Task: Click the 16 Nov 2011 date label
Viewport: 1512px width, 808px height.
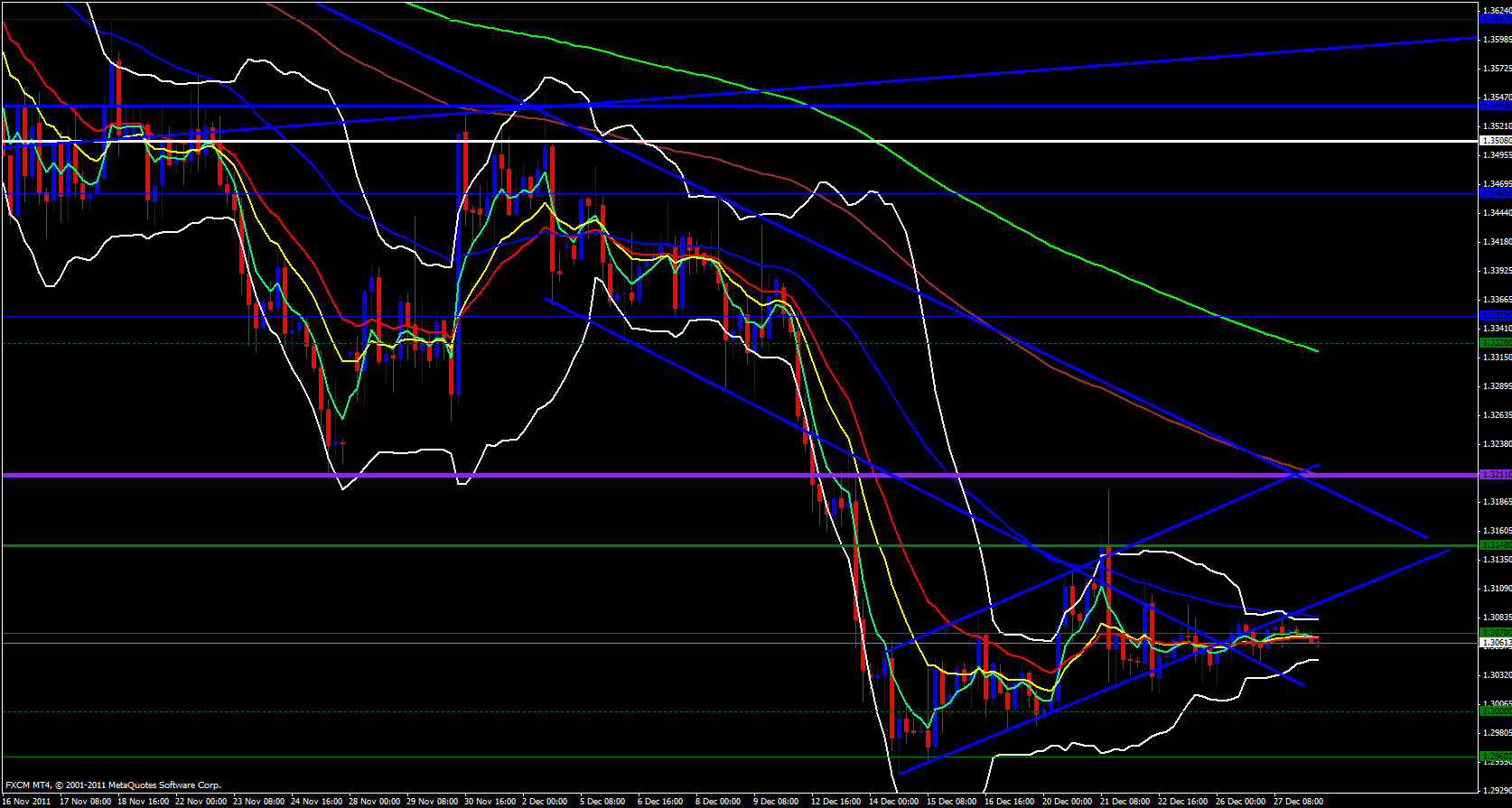Action: pyautogui.click(x=27, y=802)
